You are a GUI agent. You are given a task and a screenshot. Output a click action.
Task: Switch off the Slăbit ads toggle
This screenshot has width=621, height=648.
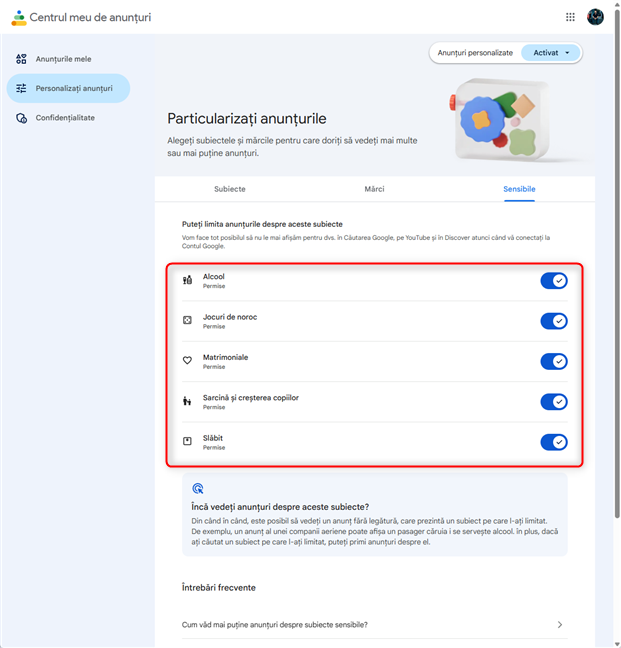554,442
